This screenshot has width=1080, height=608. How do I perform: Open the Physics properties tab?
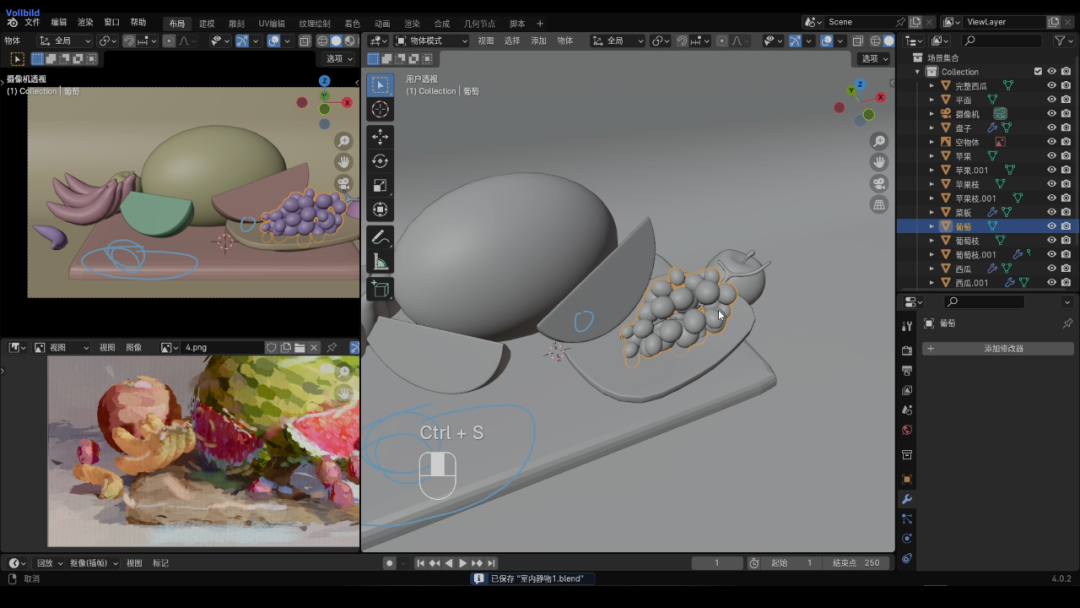coord(907,538)
